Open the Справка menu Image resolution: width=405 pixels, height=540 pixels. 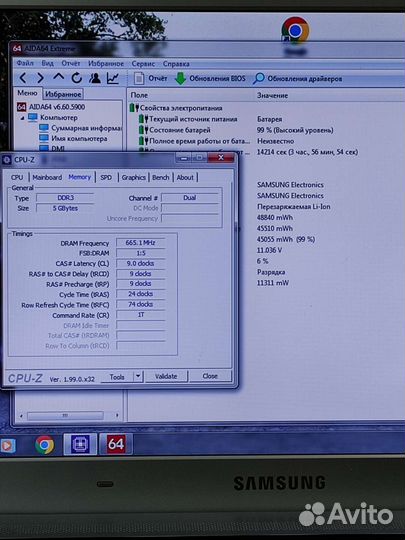pos(176,64)
